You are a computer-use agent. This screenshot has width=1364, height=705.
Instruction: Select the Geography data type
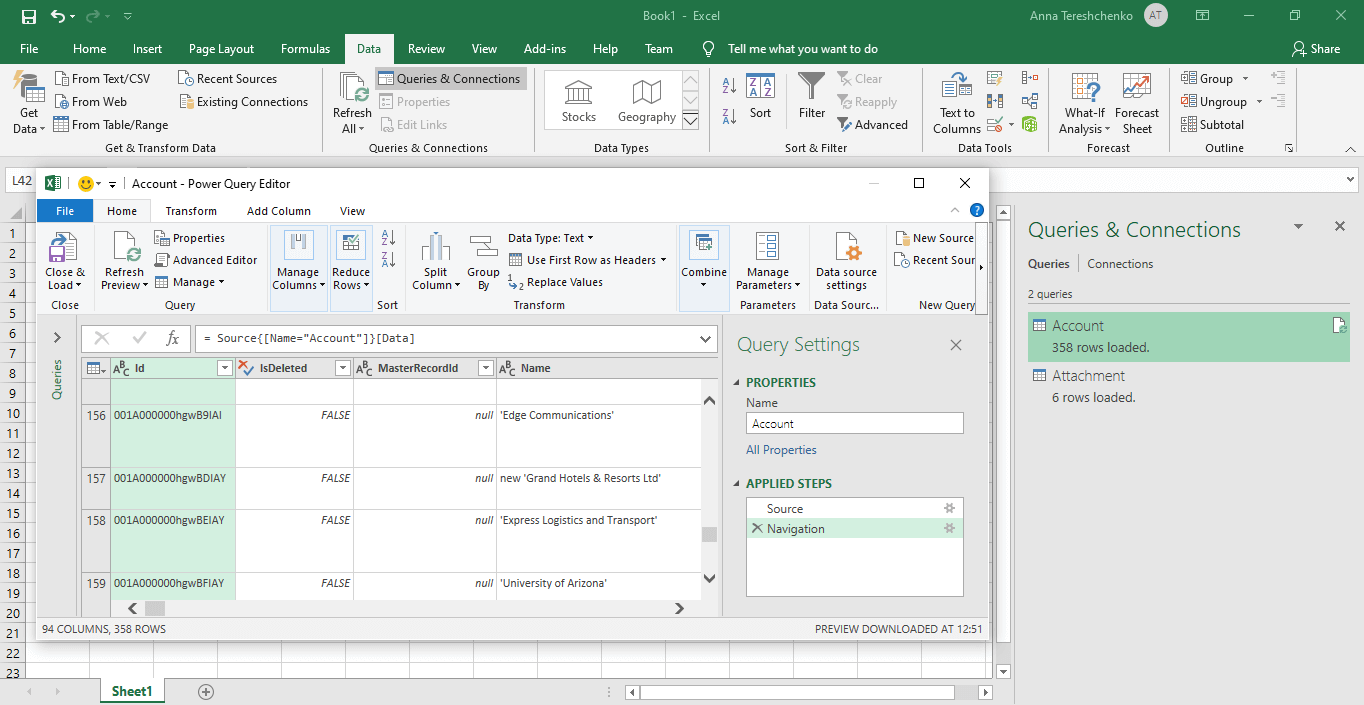[645, 100]
